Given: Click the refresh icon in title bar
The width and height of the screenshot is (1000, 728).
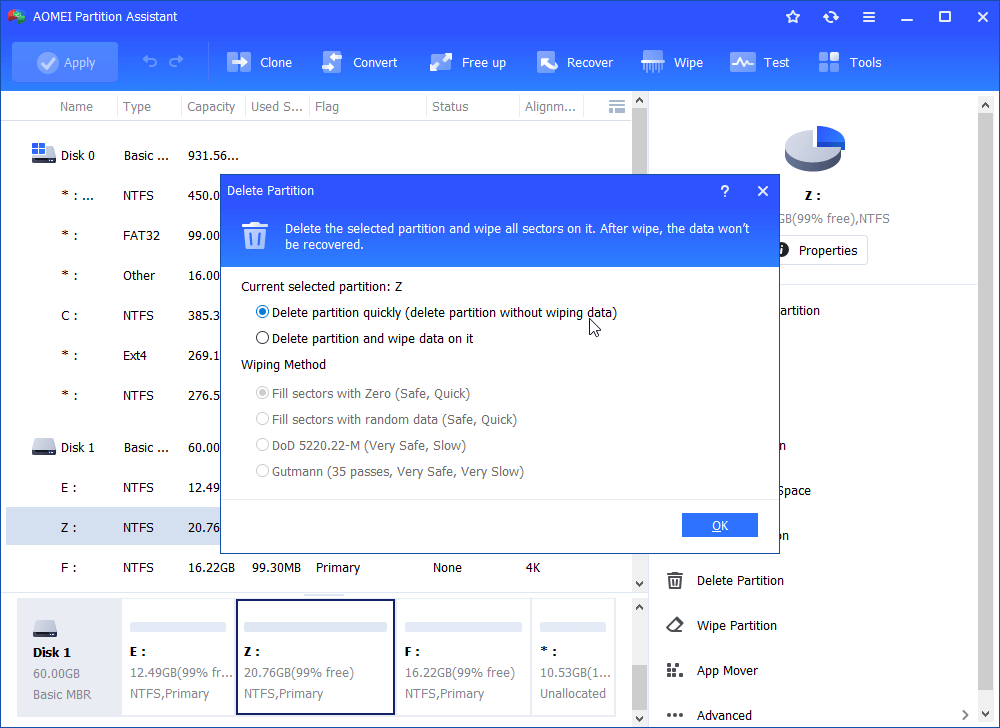Looking at the screenshot, I should point(830,17).
